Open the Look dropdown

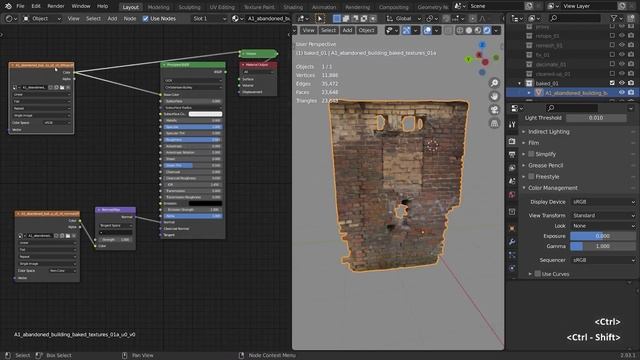pyautogui.click(x=603, y=226)
